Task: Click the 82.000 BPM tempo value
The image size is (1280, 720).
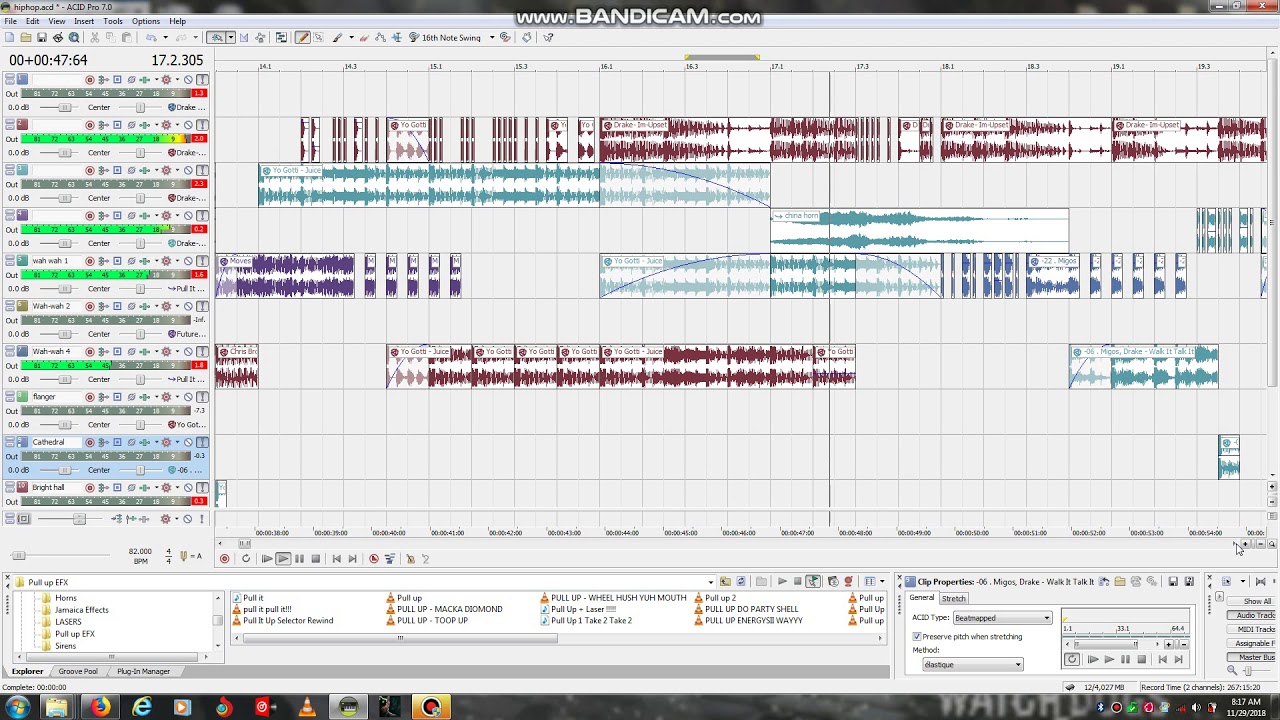Action: tap(140, 551)
